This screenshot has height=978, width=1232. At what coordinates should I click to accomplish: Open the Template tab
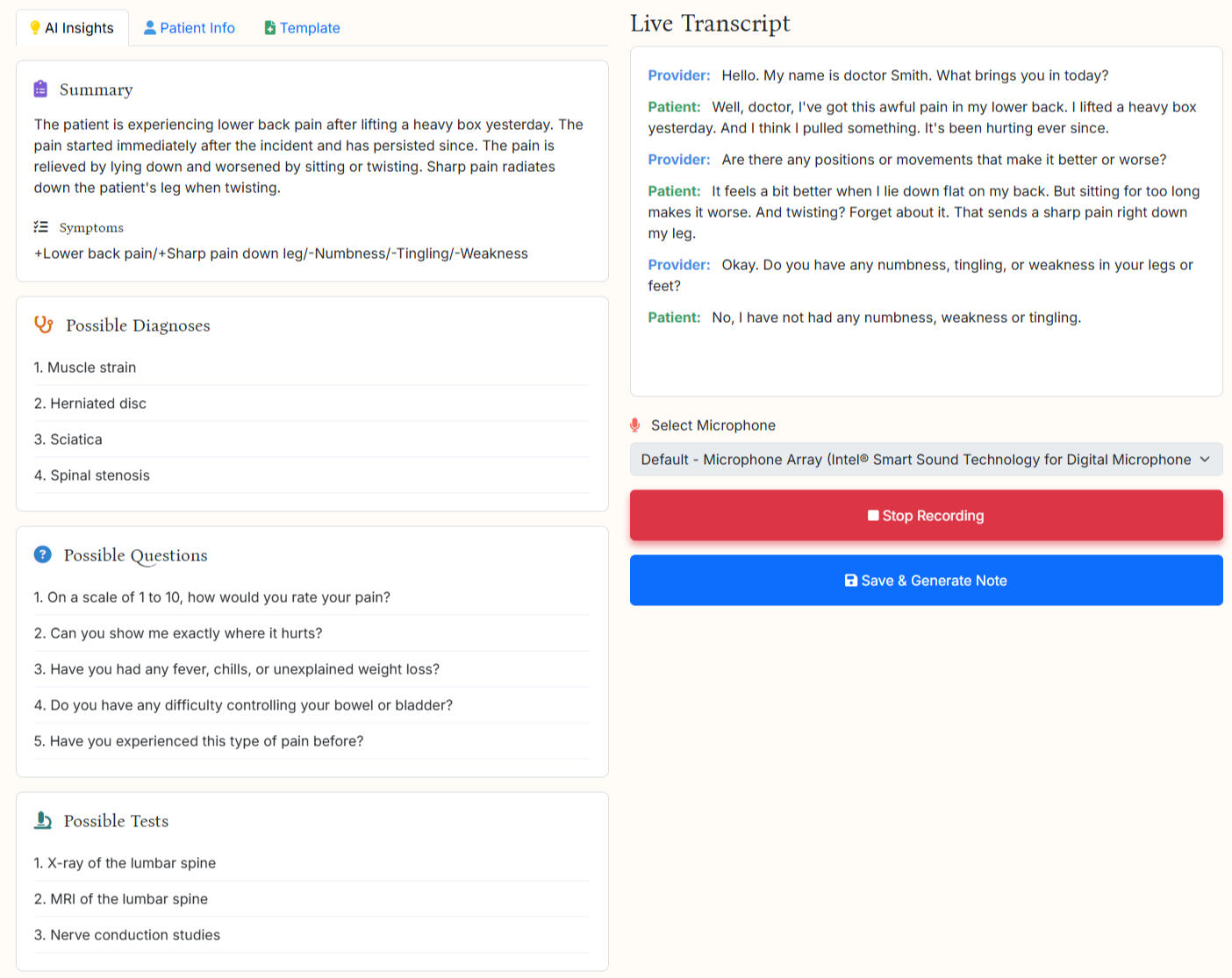point(302,28)
